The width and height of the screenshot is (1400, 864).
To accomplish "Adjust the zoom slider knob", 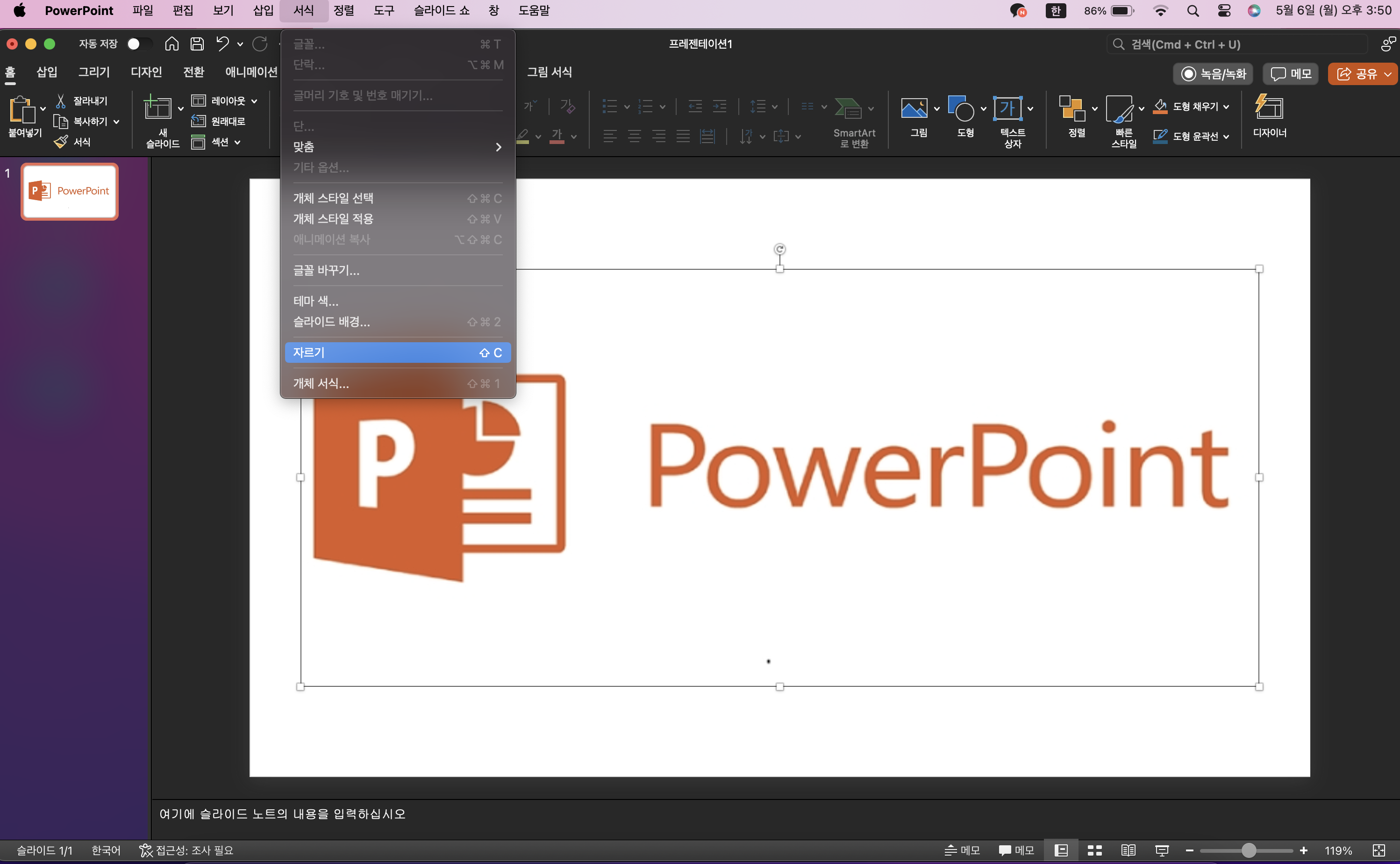I will tap(1249, 850).
